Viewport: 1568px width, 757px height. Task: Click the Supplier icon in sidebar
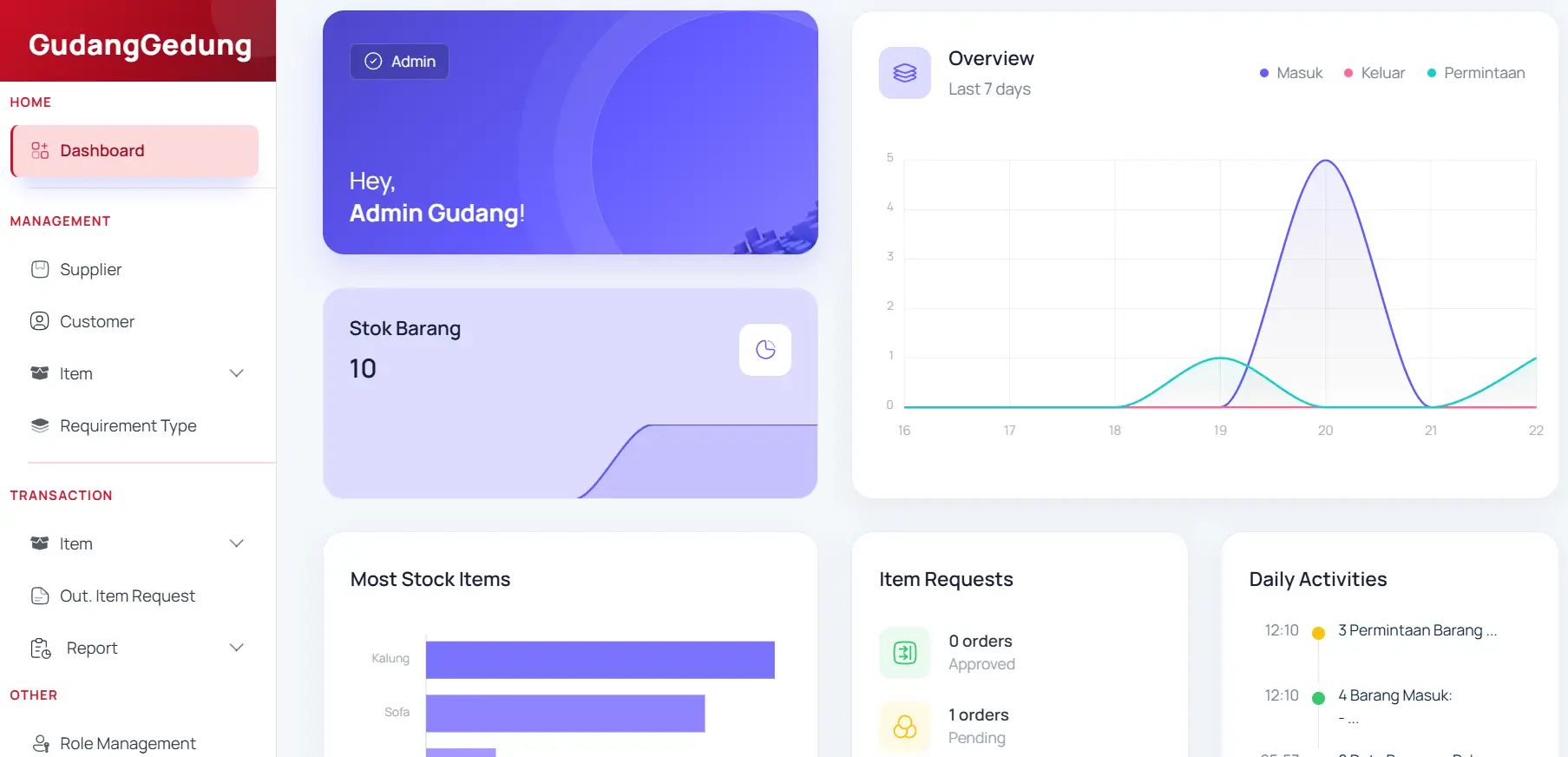40,269
